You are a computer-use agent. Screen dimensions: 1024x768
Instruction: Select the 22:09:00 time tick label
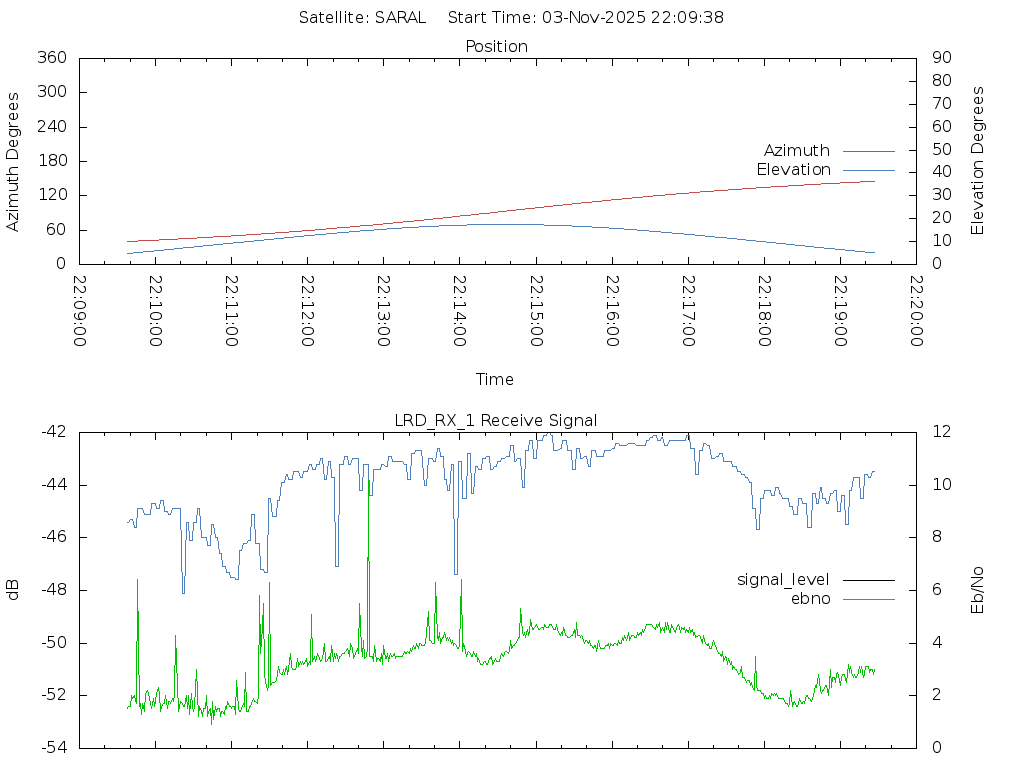point(79,311)
